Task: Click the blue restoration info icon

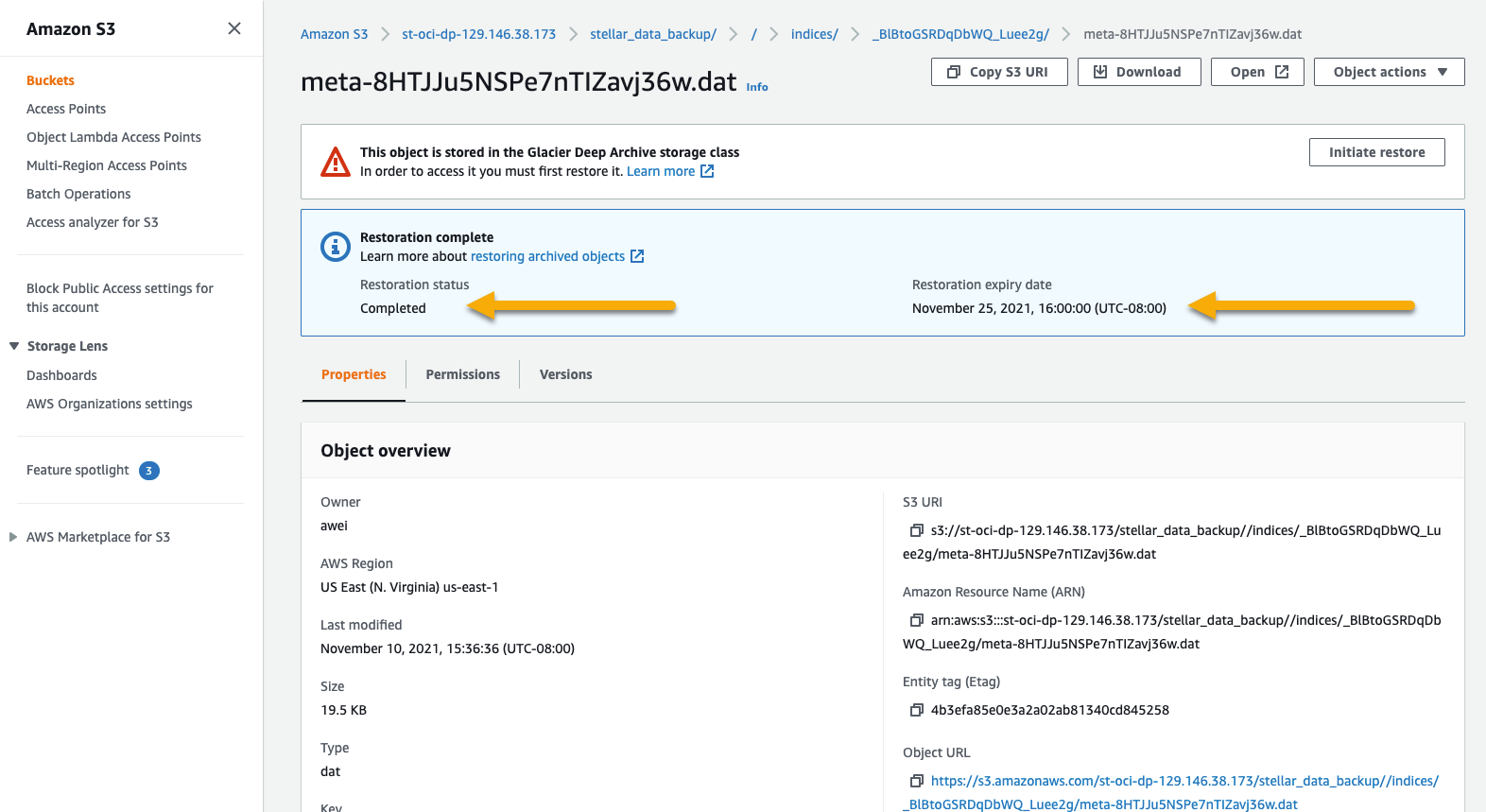Action: [x=336, y=247]
